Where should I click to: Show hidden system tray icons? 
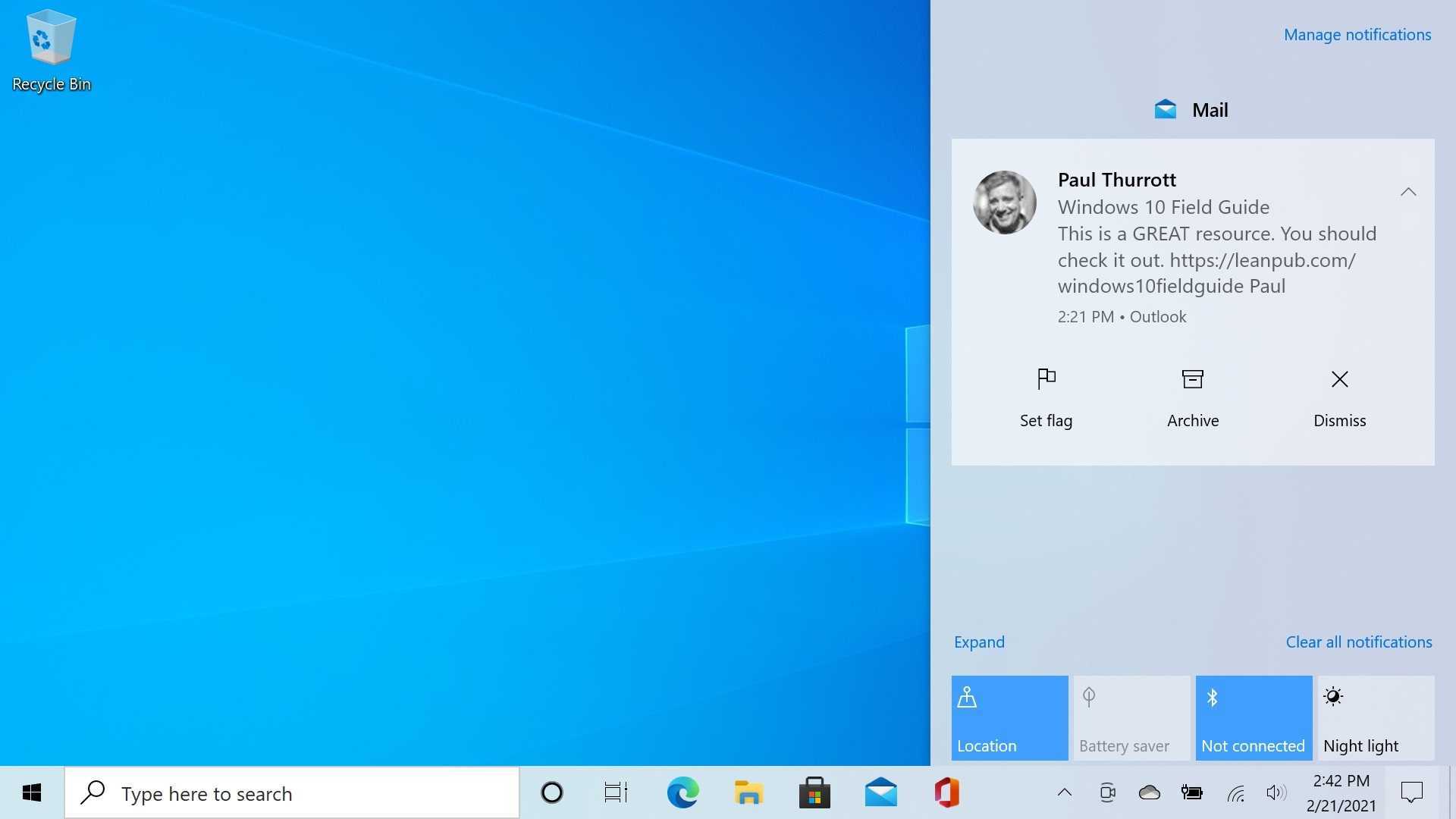pos(1064,793)
